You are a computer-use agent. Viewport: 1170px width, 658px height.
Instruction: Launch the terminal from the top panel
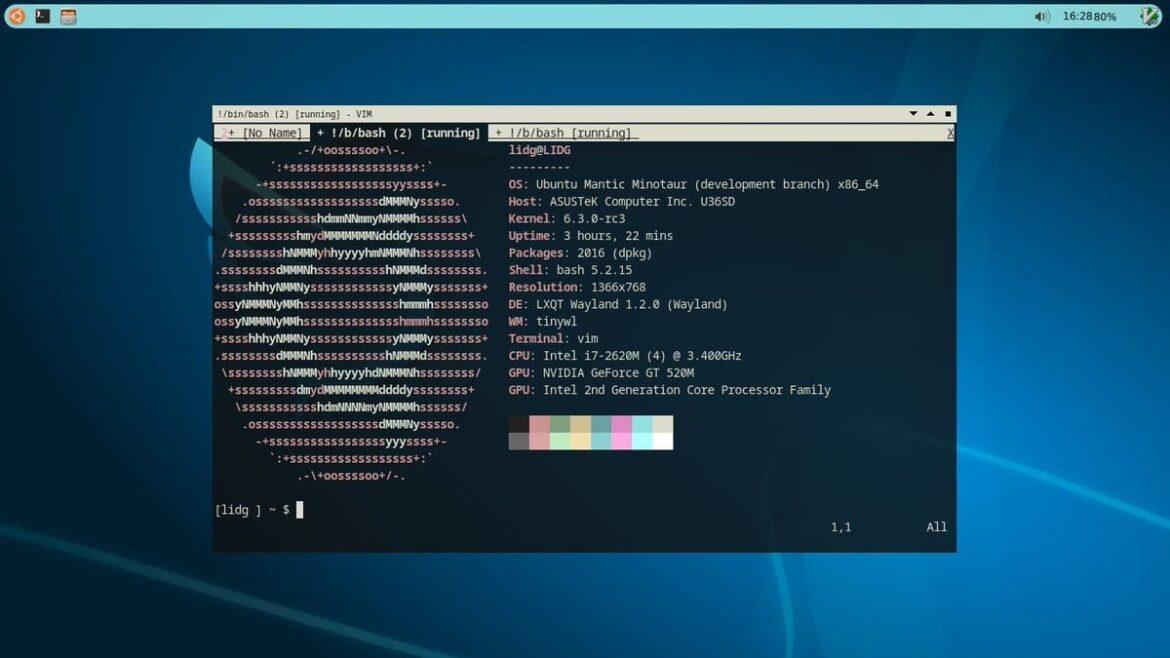43,16
